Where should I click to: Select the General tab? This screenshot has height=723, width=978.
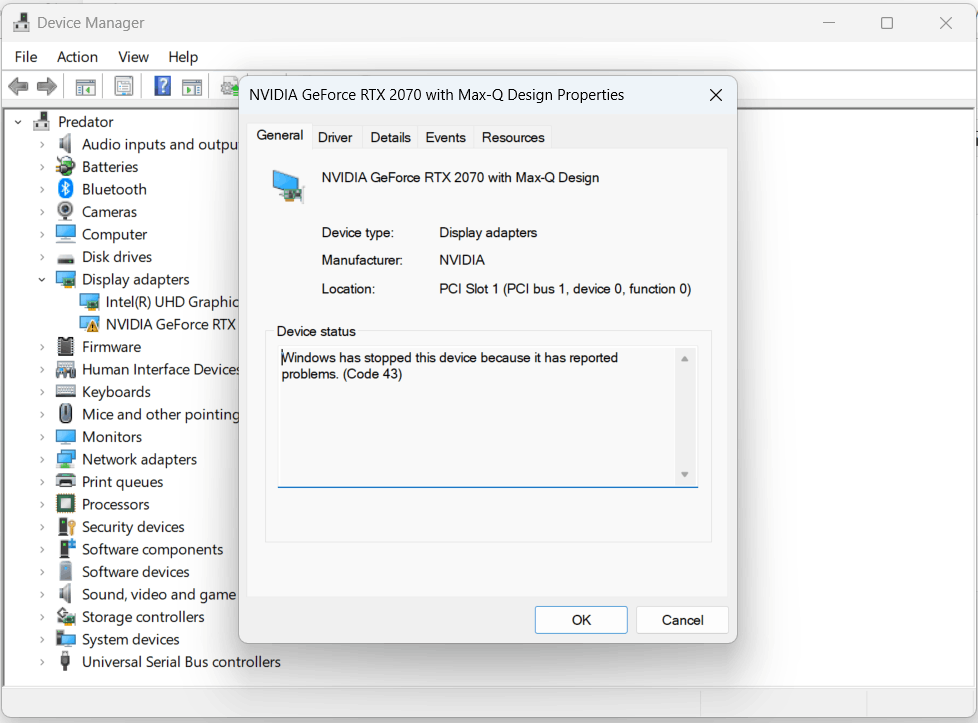pyautogui.click(x=279, y=135)
